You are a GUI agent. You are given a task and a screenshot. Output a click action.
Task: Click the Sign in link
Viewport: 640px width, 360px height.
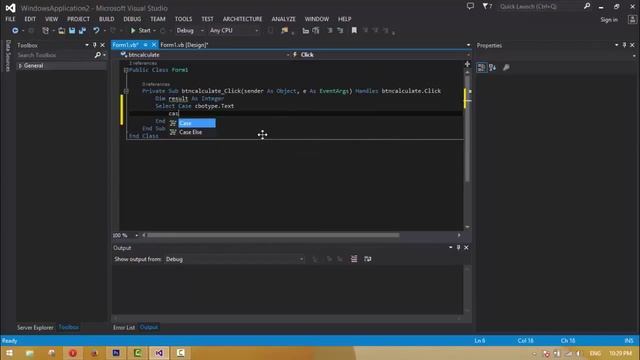click(x=609, y=20)
